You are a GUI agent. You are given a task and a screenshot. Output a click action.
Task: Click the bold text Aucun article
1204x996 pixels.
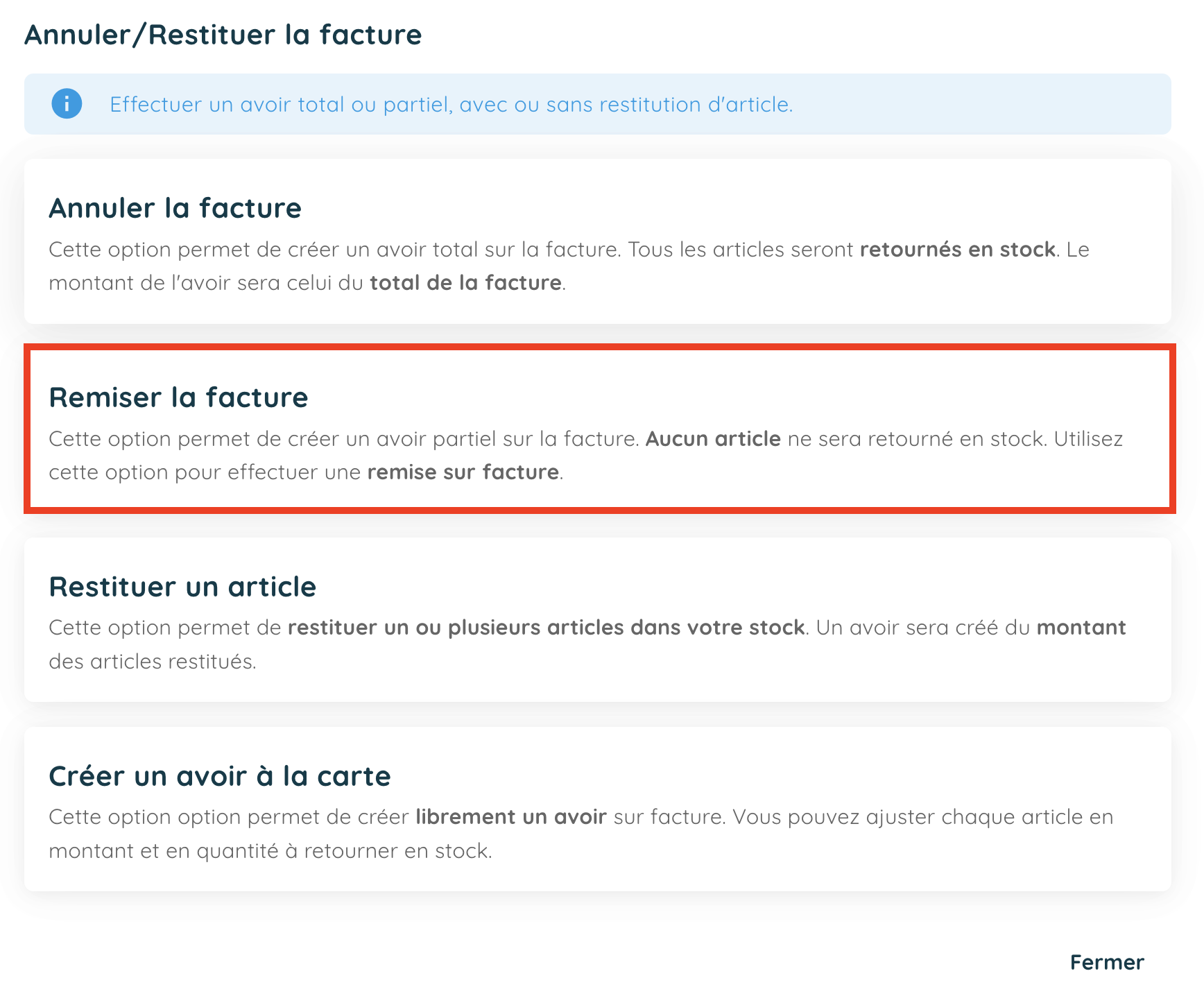click(x=713, y=438)
